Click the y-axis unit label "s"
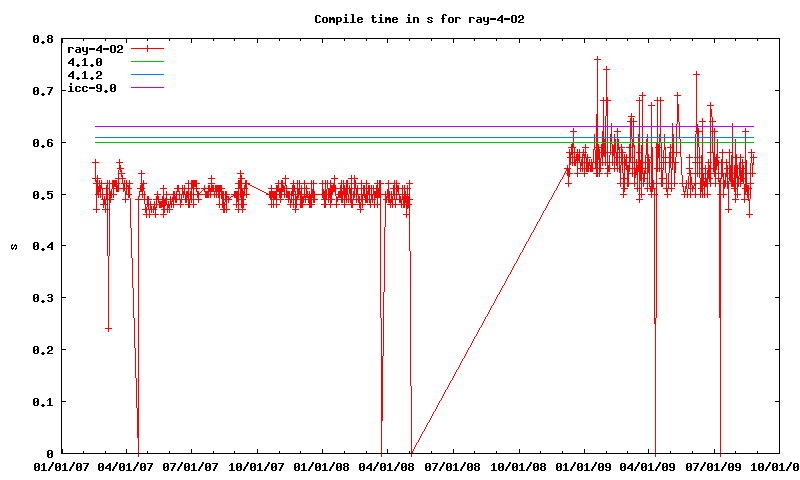800x480 pixels. click(12, 246)
